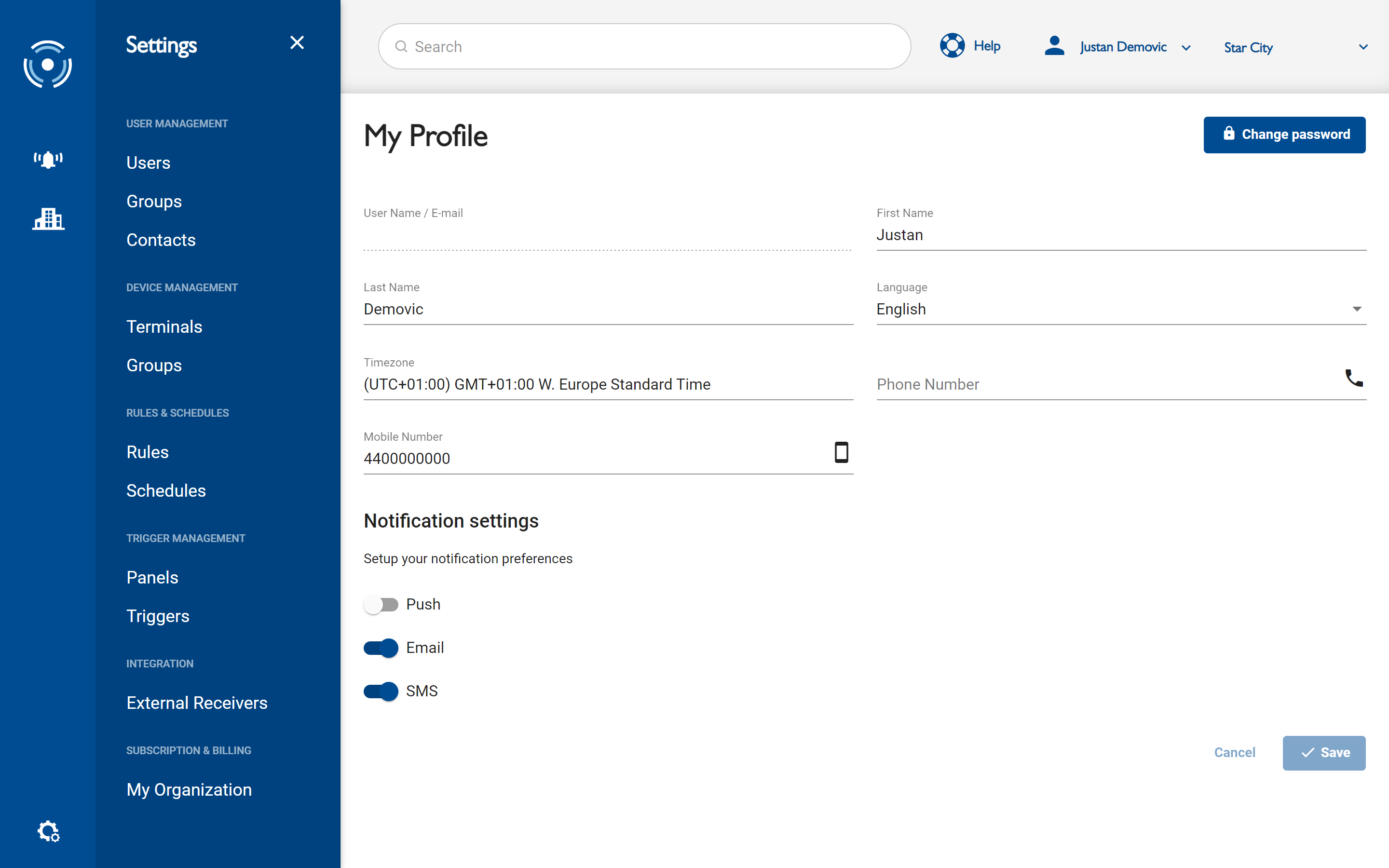Enable the Push notification toggle
1389x868 pixels.
381,605
